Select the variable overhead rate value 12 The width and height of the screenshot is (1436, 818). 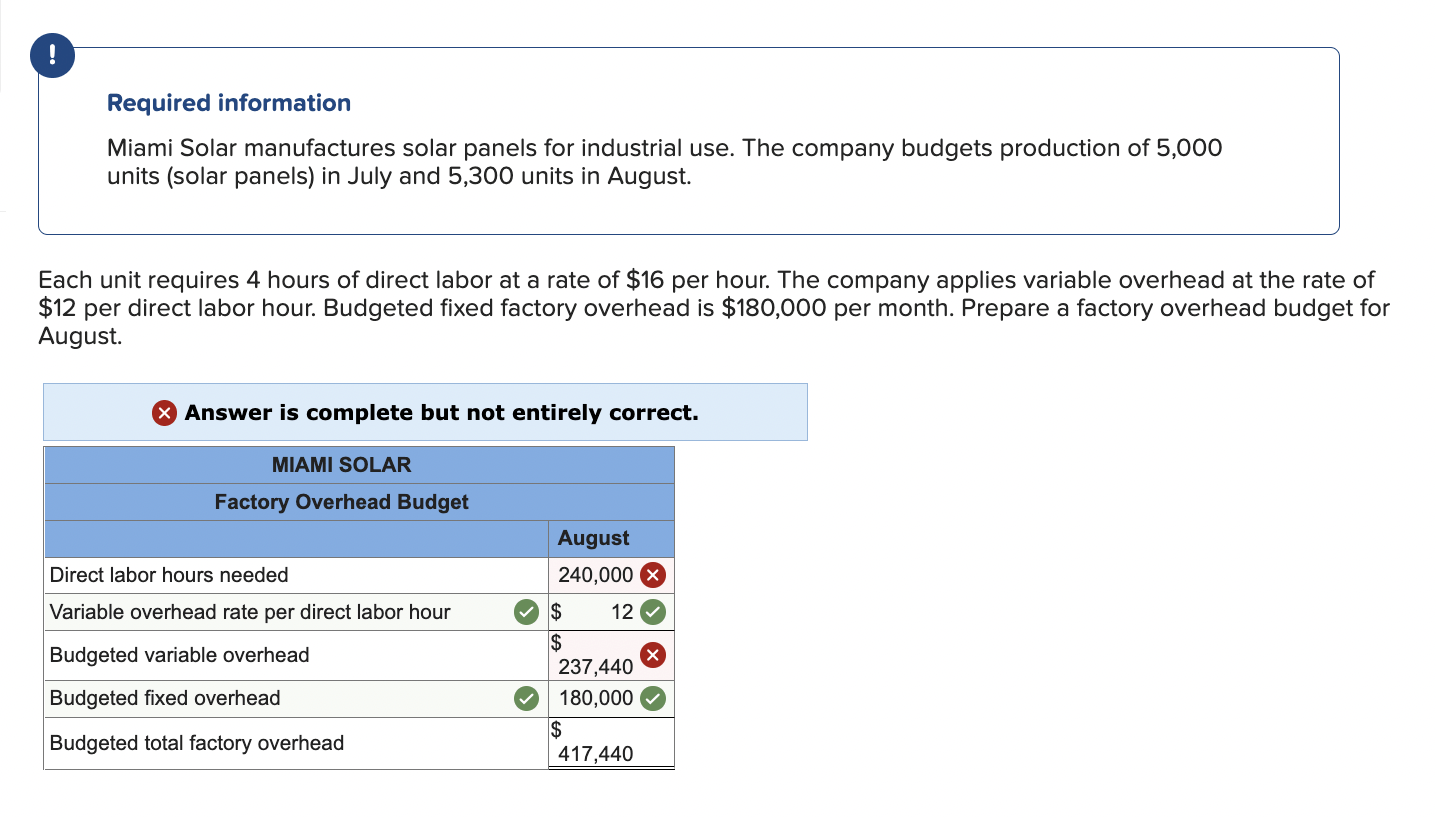coord(621,612)
